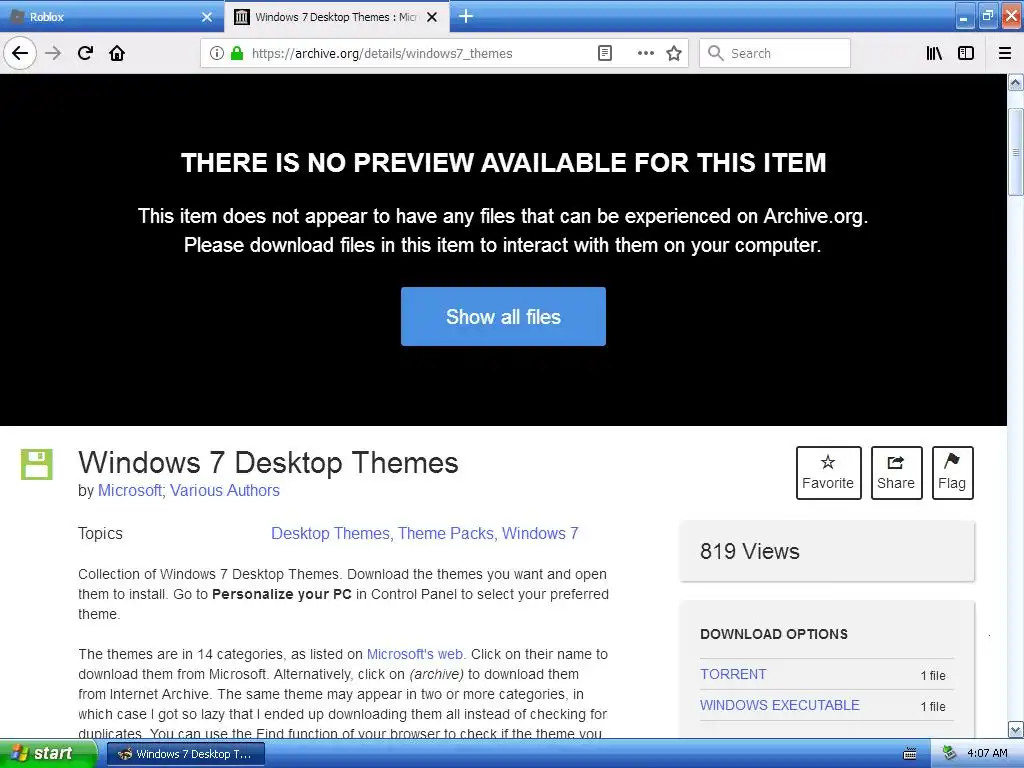Follow the Microsoft's web link
The width and height of the screenshot is (1024, 768).
415,654
